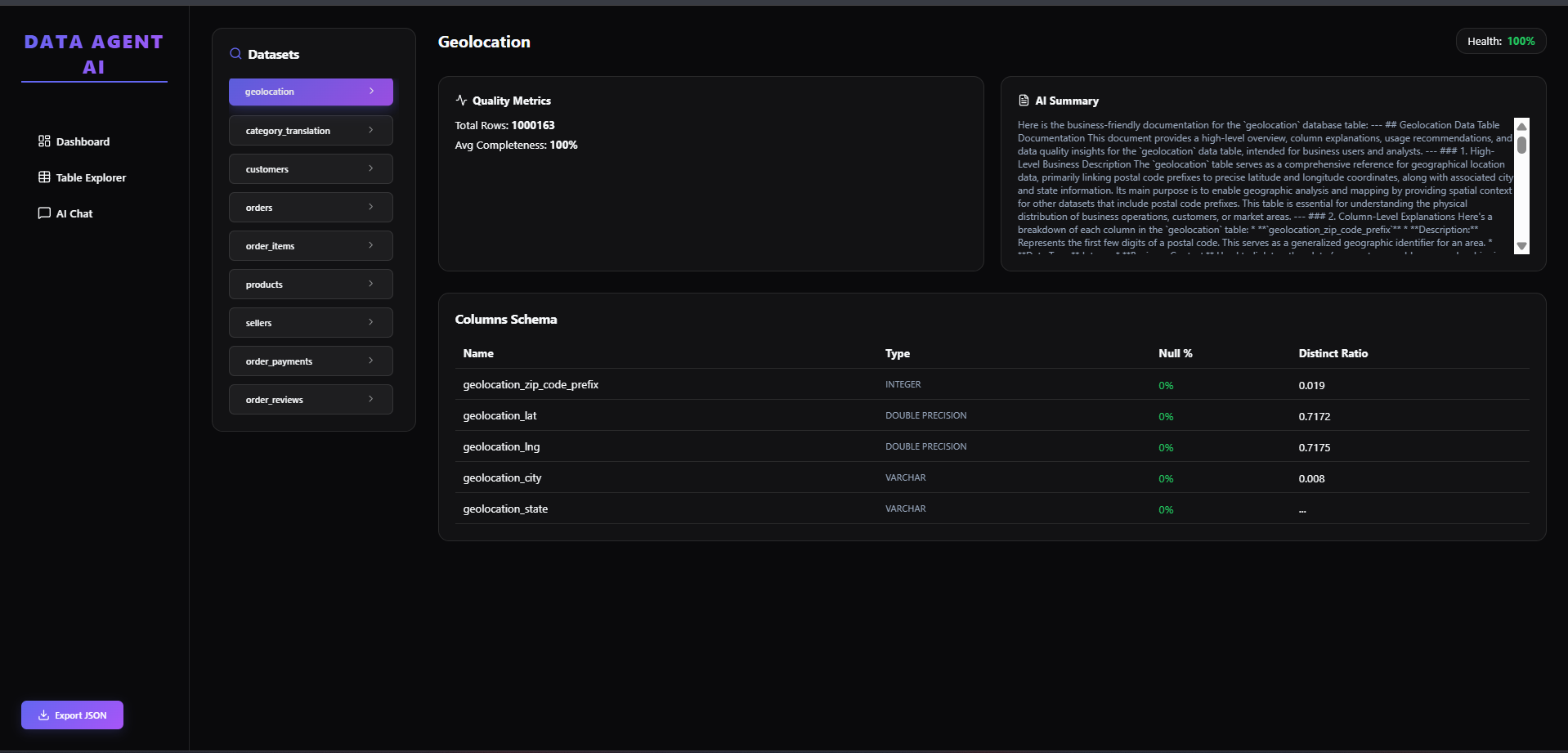Click chevron on order_payments row
Screen dimensions: 1568x753
[371, 361]
